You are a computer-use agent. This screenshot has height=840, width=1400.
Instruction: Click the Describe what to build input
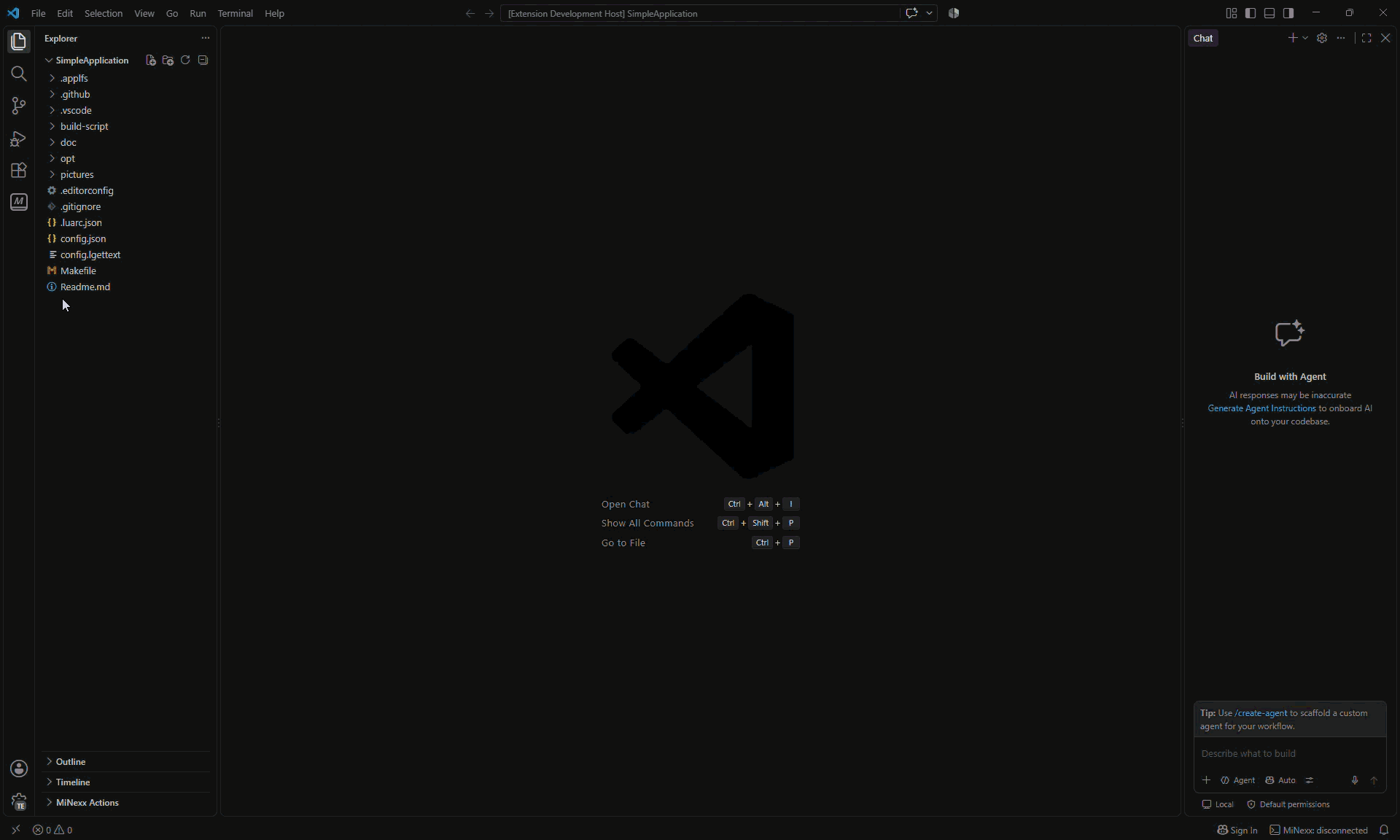click(1289, 753)
